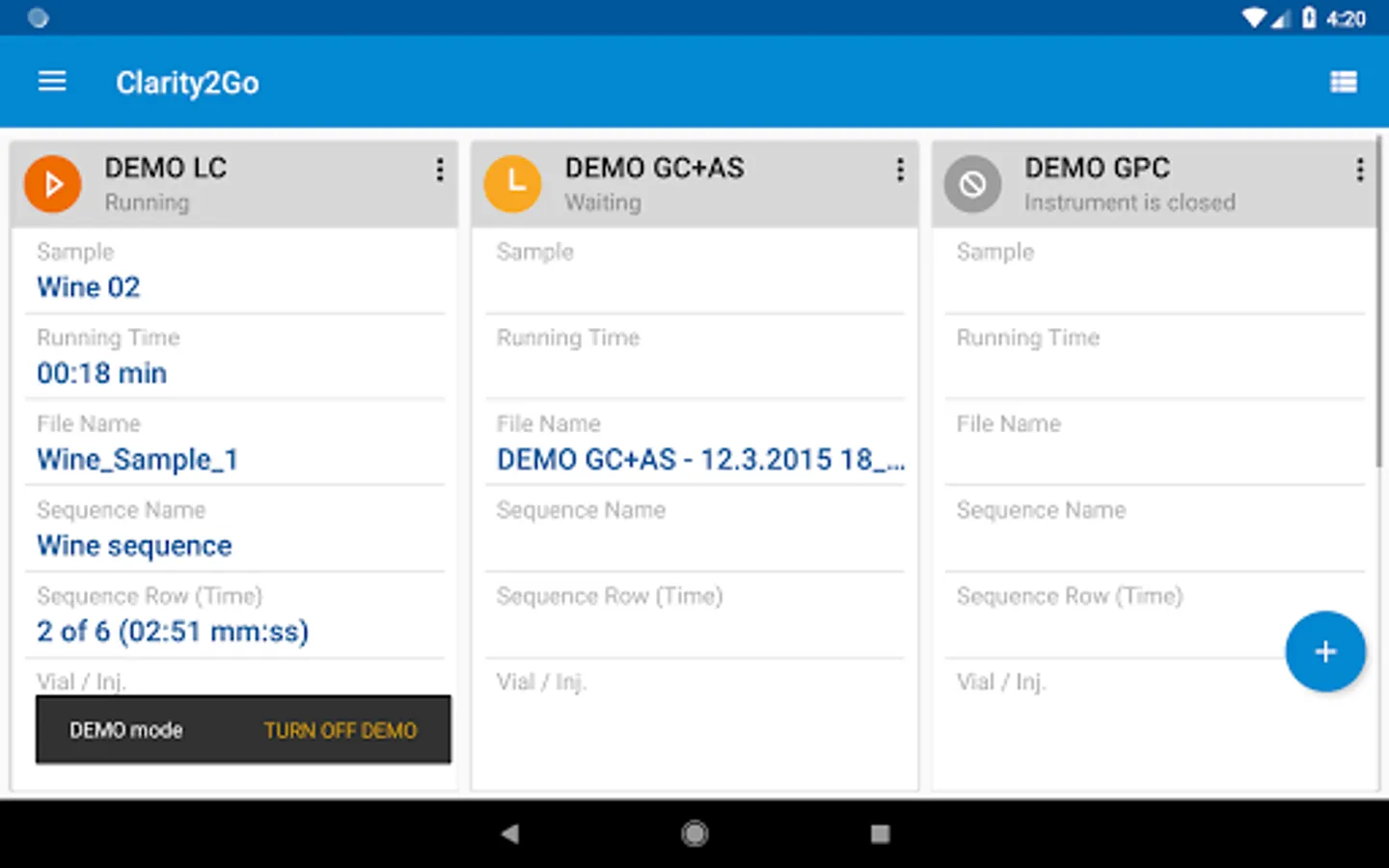Tap the Android back navigation button

(510, 833)
